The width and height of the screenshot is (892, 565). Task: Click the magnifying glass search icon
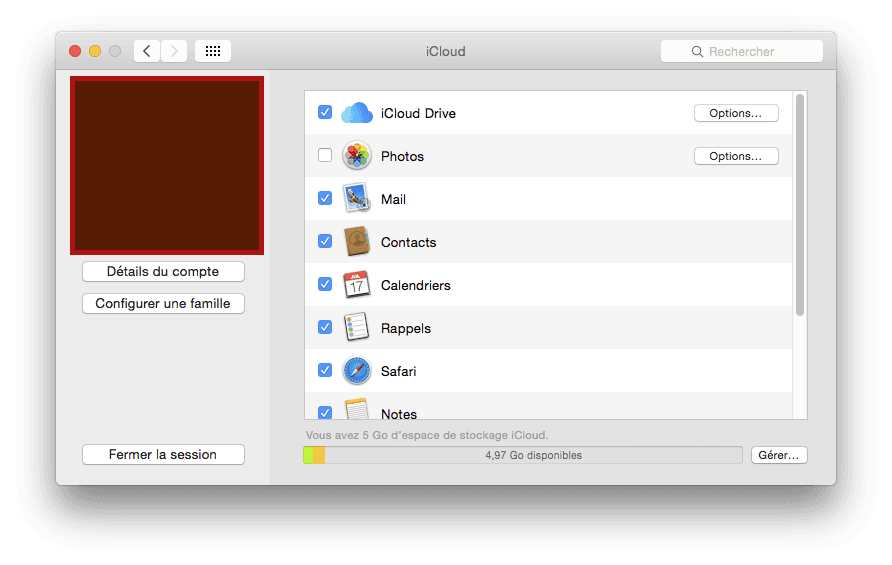697,52
